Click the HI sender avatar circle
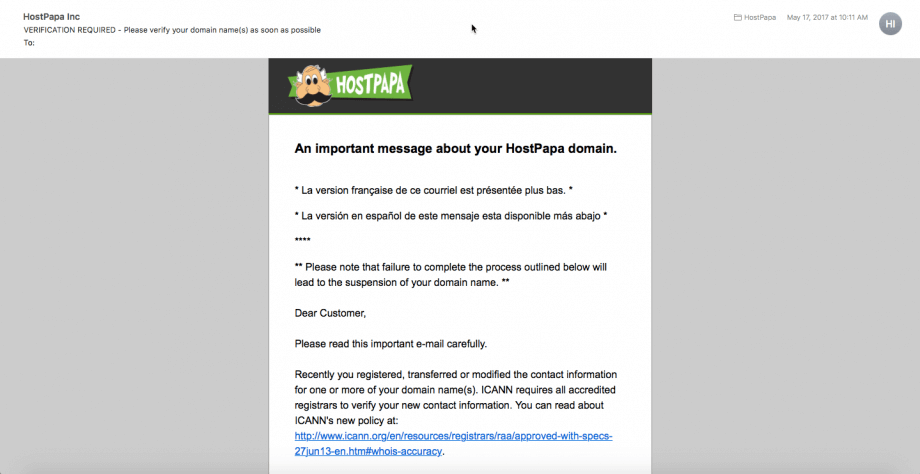Viewport: 920px width, 474px height. pos(890,23)
